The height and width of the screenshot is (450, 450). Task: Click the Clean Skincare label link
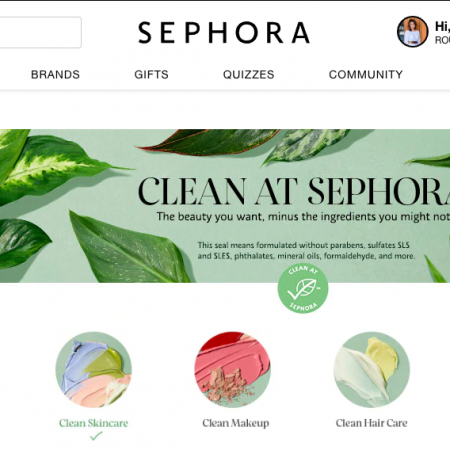[94, 423]
